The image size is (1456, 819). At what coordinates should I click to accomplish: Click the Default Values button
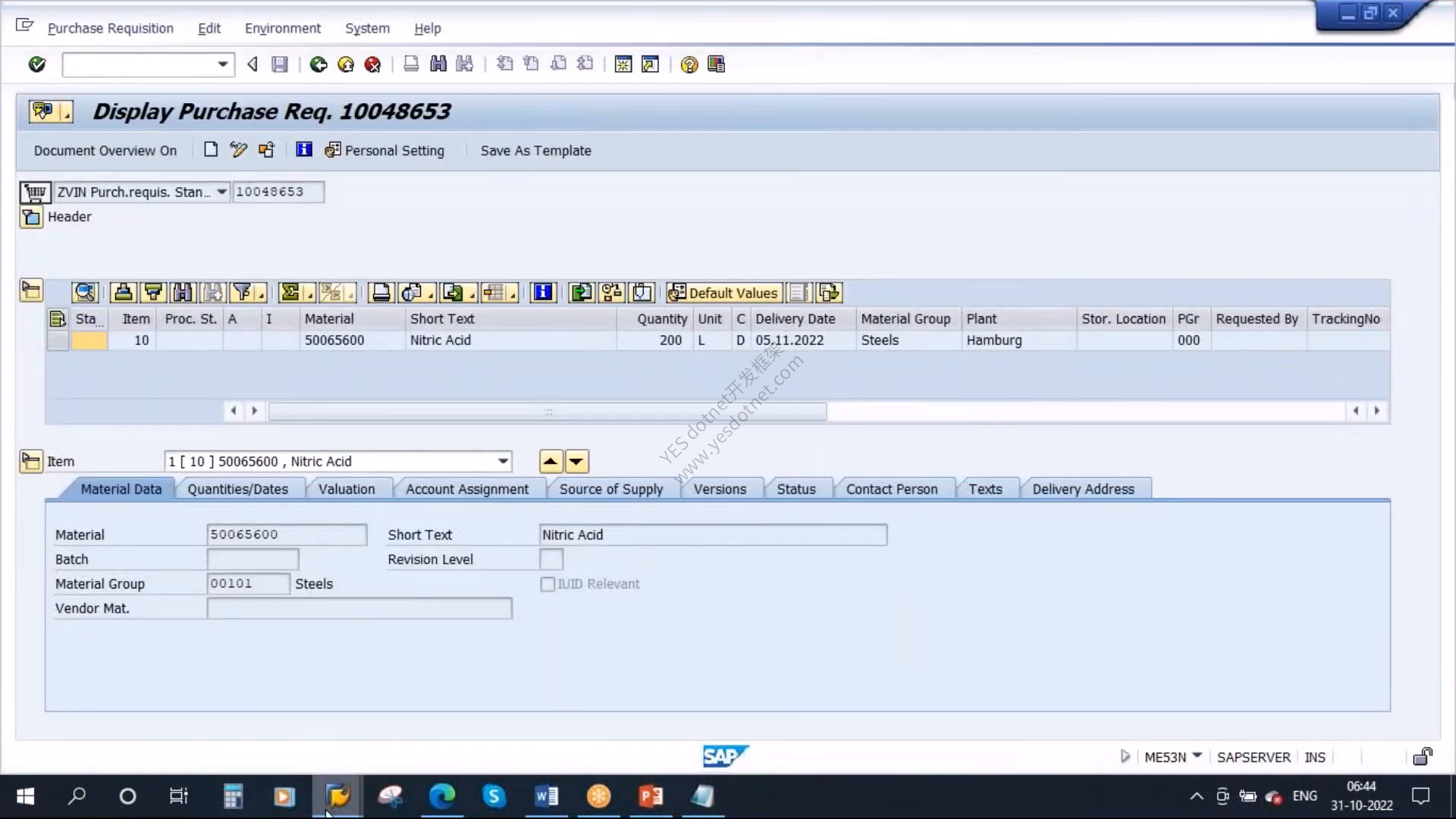pos(723,293)
